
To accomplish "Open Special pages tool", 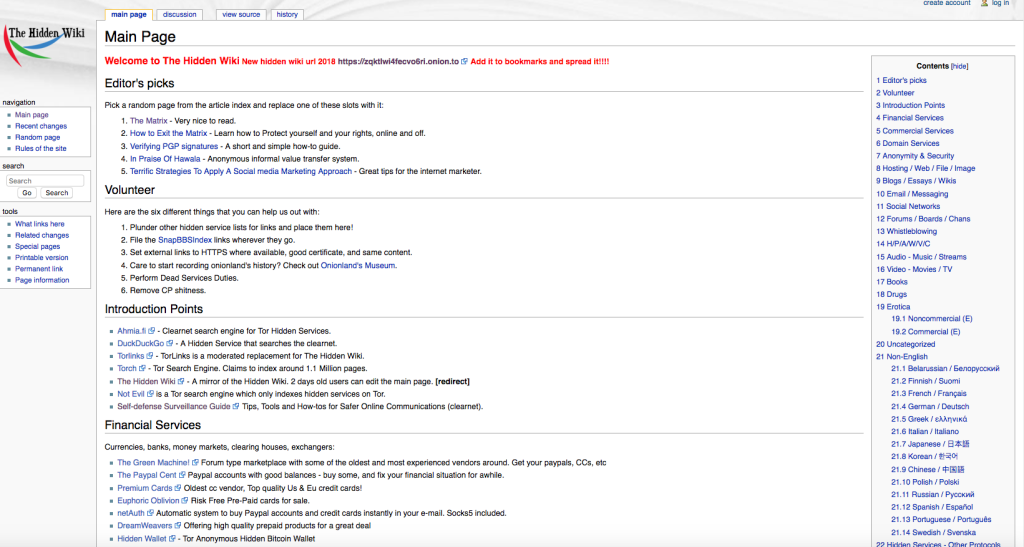I will (37, 246).
